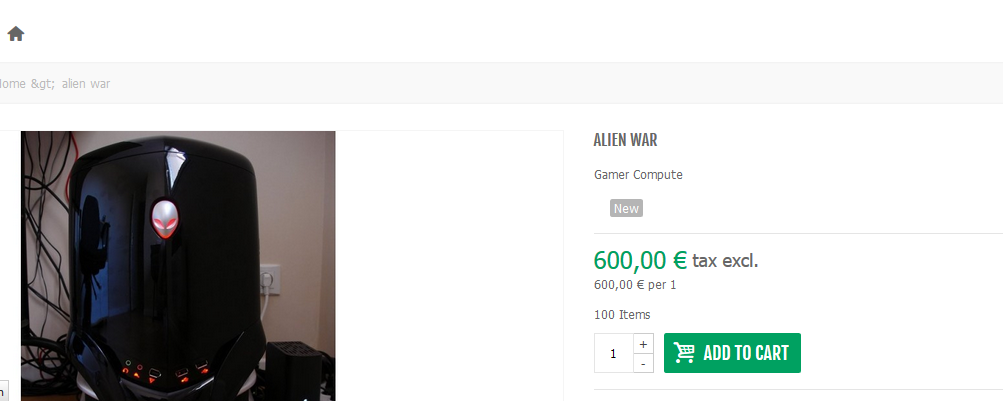Click the ADD TO CART text label
This screenshot has height=401, width=1003.
tap(746, 353)
